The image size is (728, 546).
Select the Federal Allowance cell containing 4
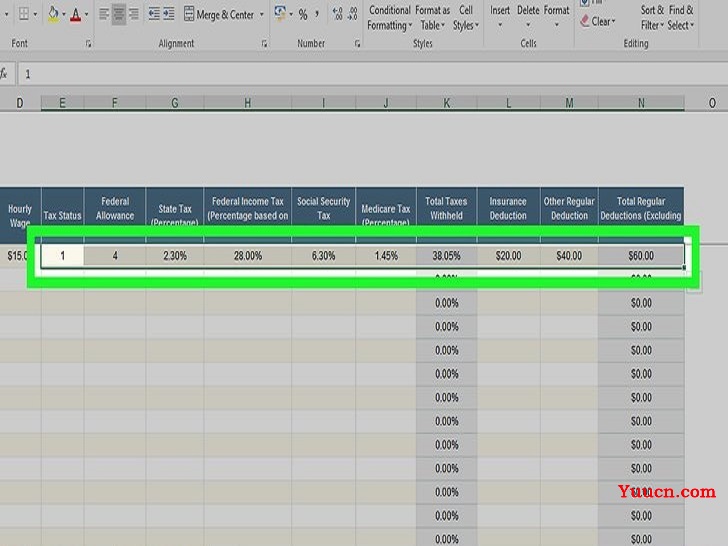tap(115, 256)
